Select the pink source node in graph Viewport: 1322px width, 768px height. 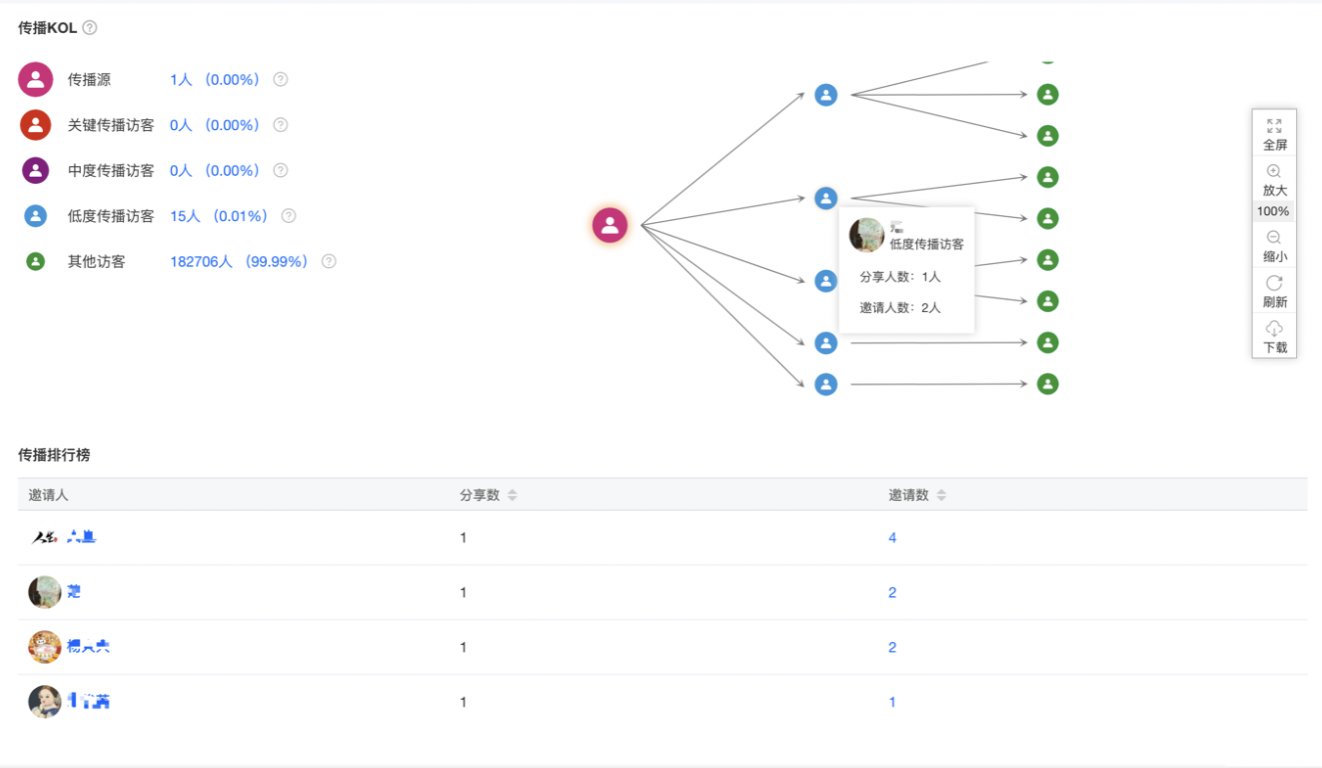click(x=610, y=225)
